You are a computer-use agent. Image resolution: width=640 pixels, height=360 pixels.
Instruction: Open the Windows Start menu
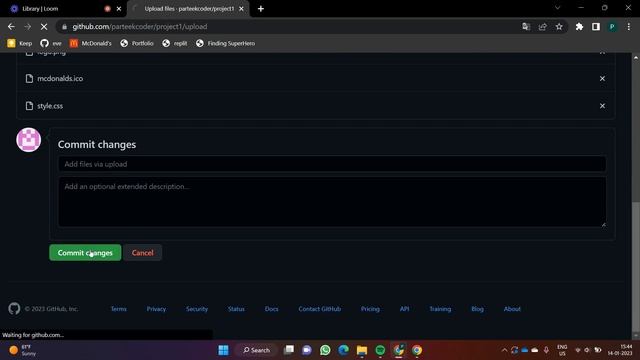click(223, 350)
